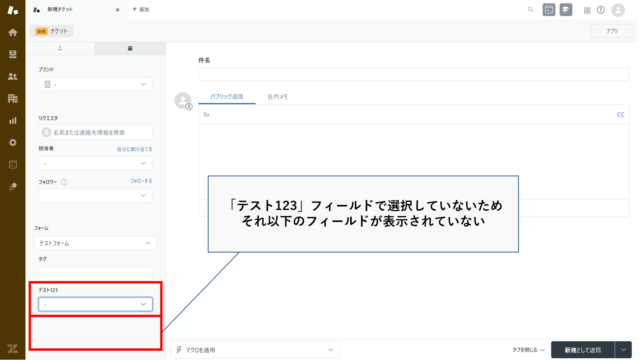This screenshot has width=640, height=360.
Task: Open the Home icon in the sidebar
Action: click(x=13, y=32)
